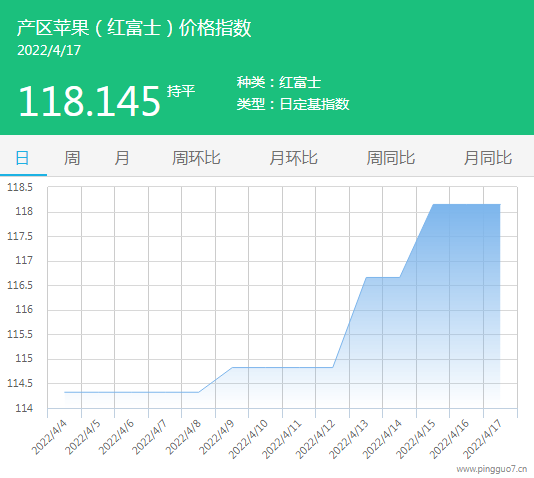
Task: Click the 2022/4/13 x-axis date label
Action: click(x=349, y=440)
